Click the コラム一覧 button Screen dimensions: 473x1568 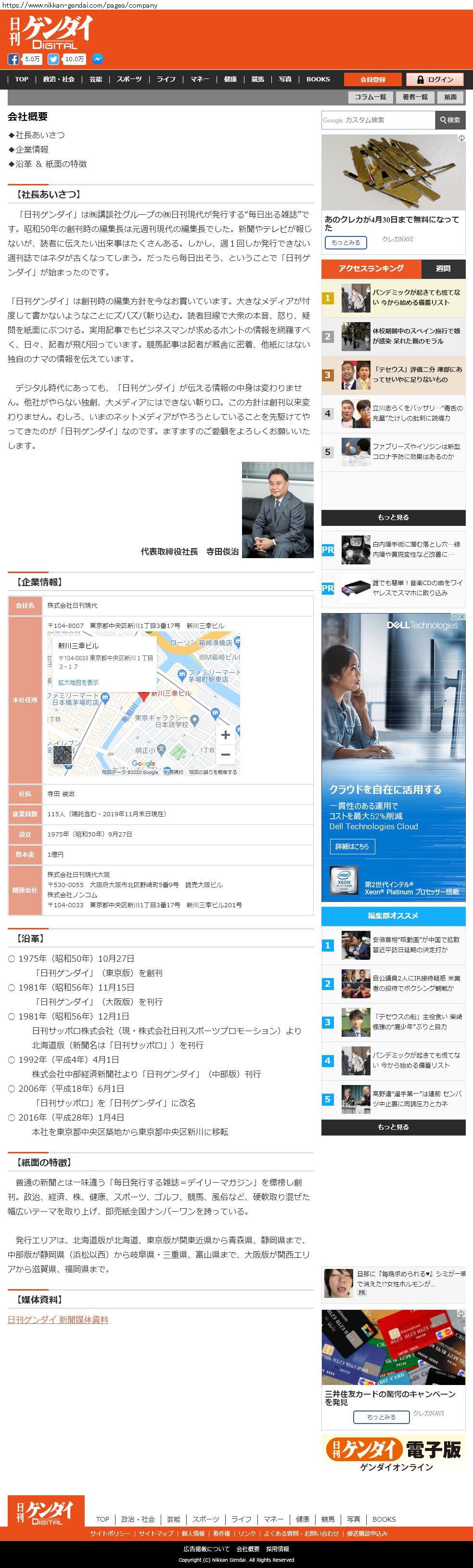(371, 97)
